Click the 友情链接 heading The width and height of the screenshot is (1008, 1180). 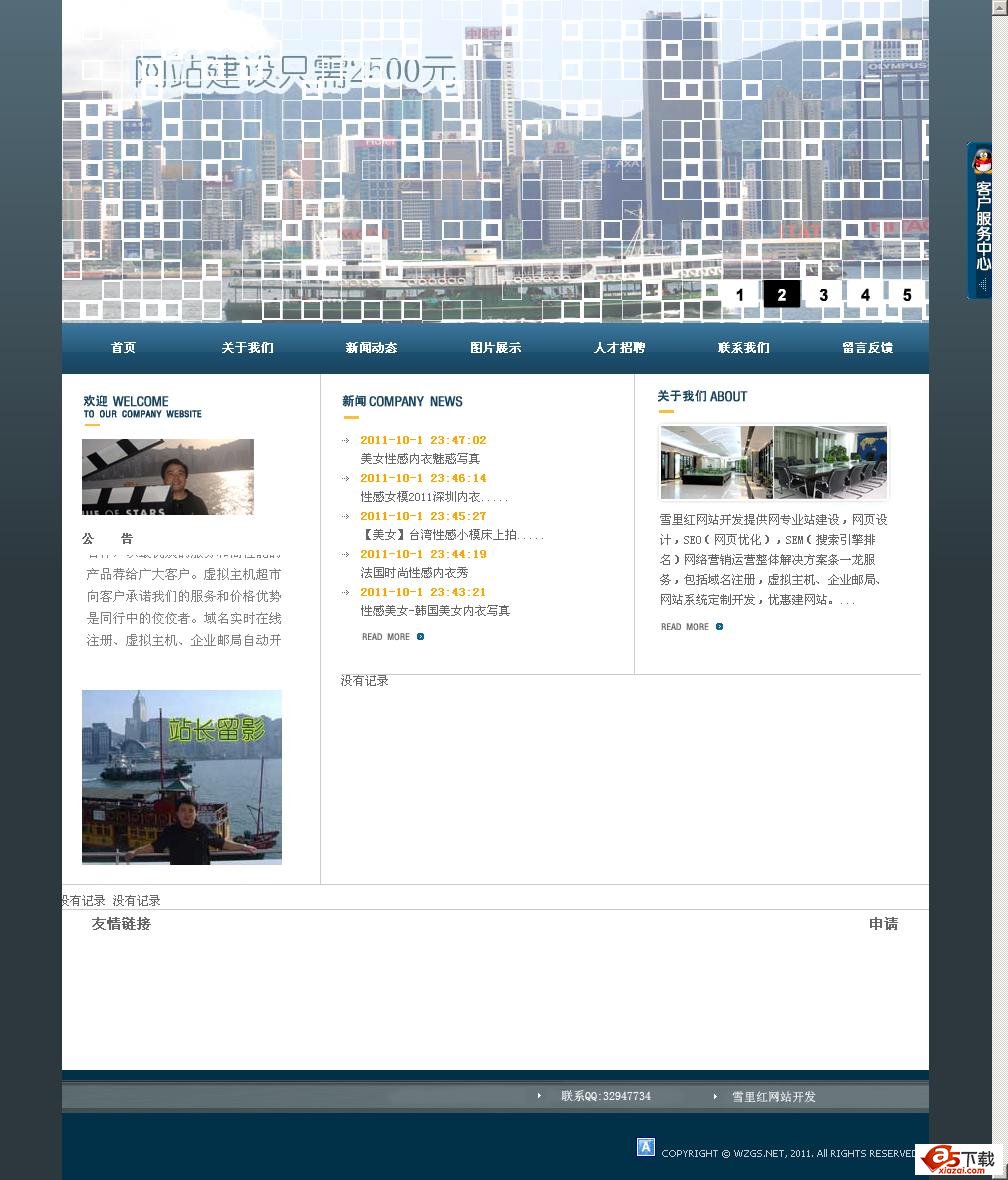pyautogui.click(x=121, y=924)
